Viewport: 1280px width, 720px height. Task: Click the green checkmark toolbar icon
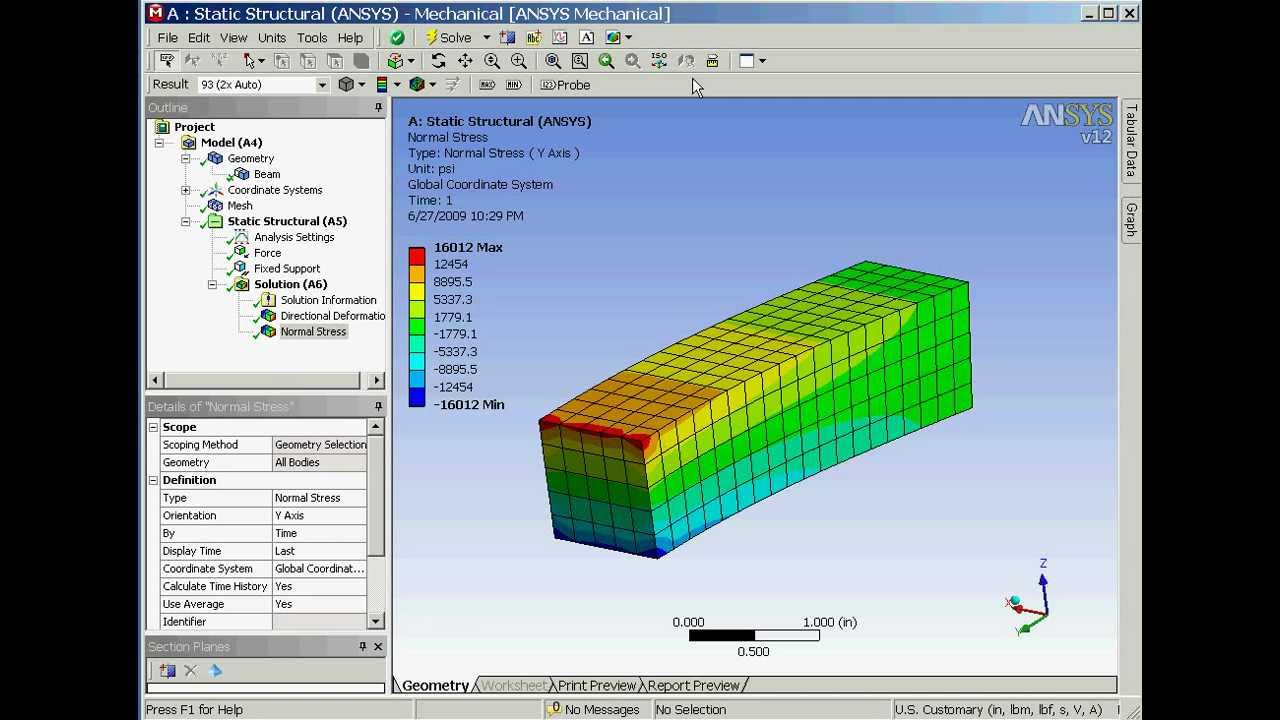(397, 37)
